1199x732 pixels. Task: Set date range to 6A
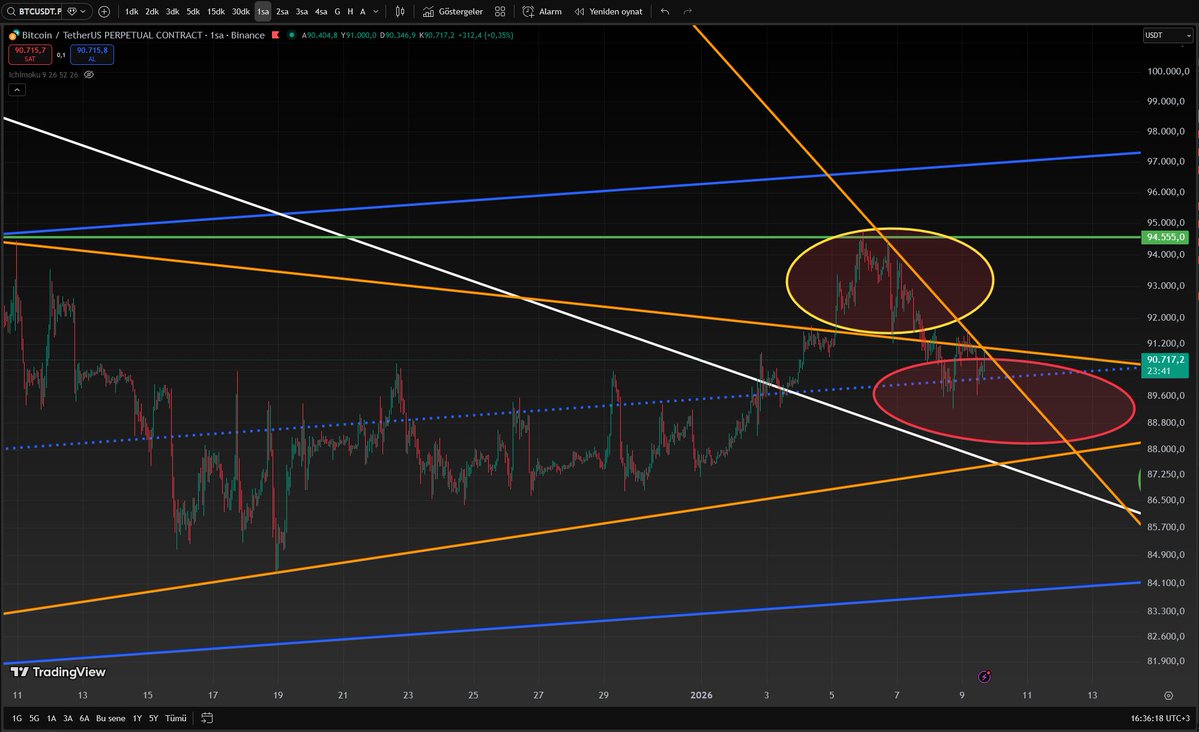pos(84,718)
